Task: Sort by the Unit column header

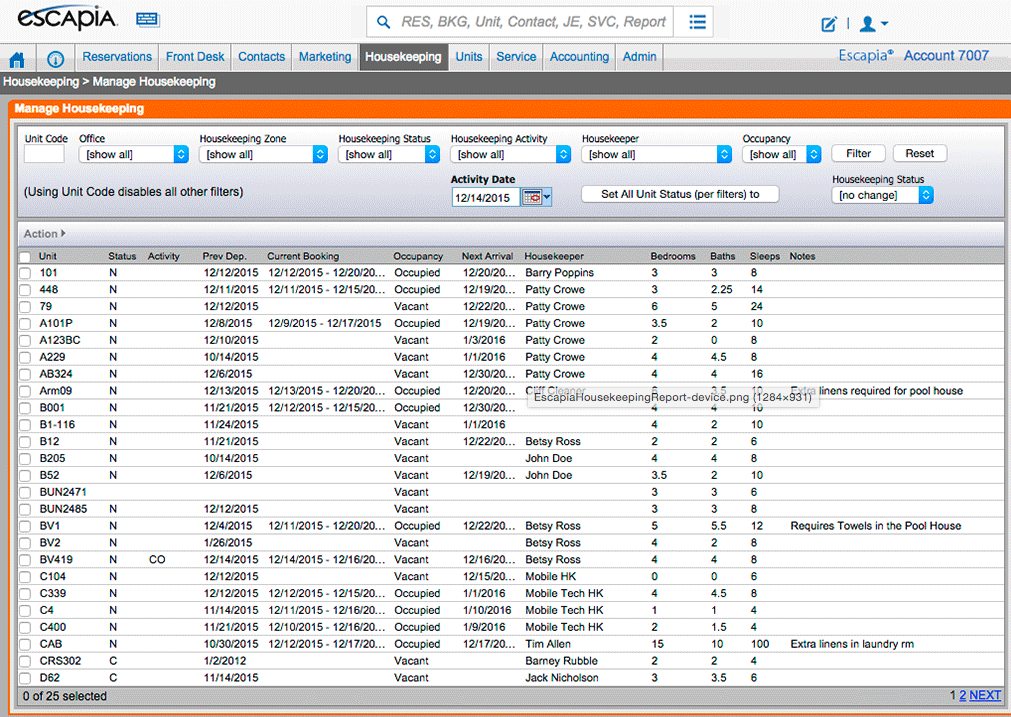Action: tap(48, 256)
